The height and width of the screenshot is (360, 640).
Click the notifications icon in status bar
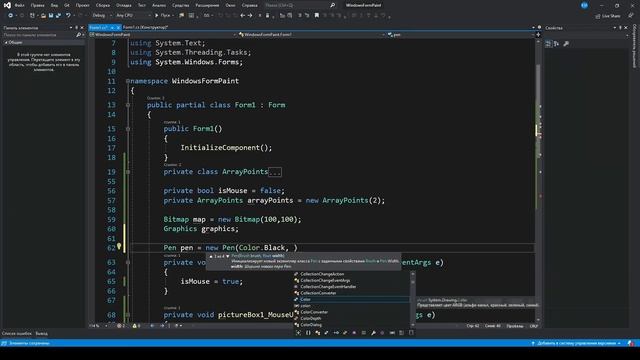pyautogui.click(x=631, y=343)
